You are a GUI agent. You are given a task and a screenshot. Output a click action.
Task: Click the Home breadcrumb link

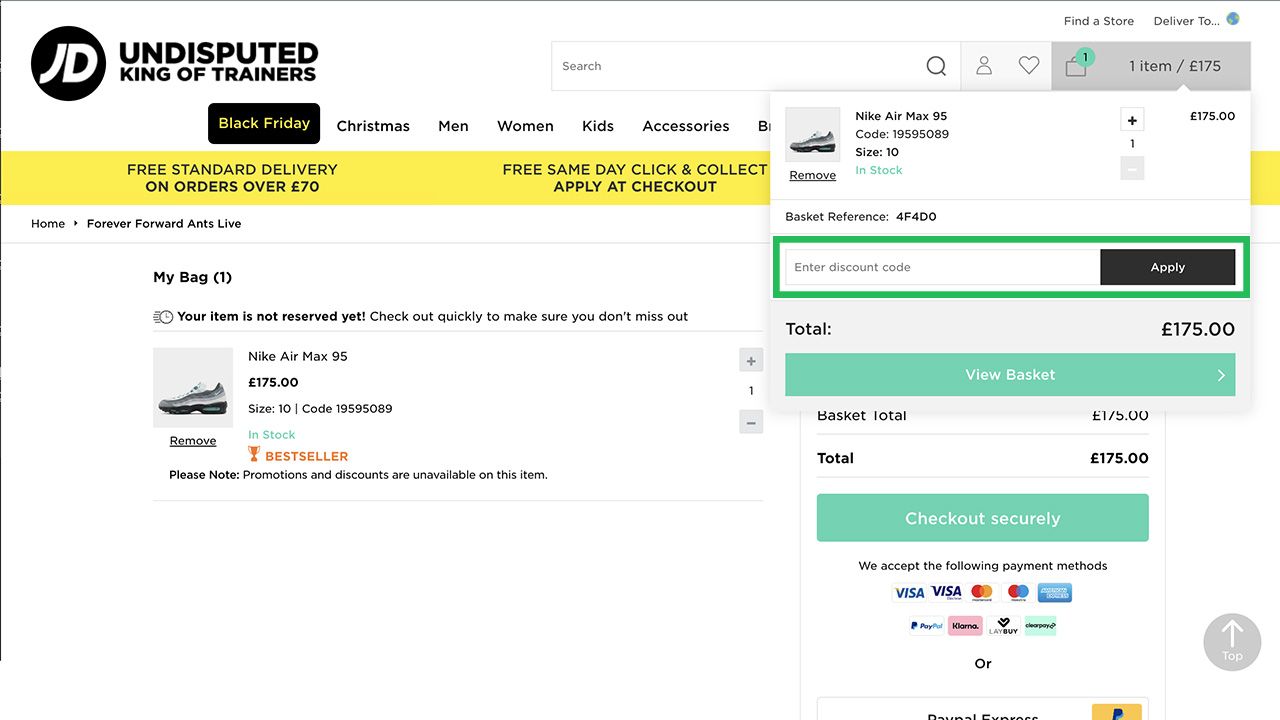pyautogui.click(x=48, y=224)
